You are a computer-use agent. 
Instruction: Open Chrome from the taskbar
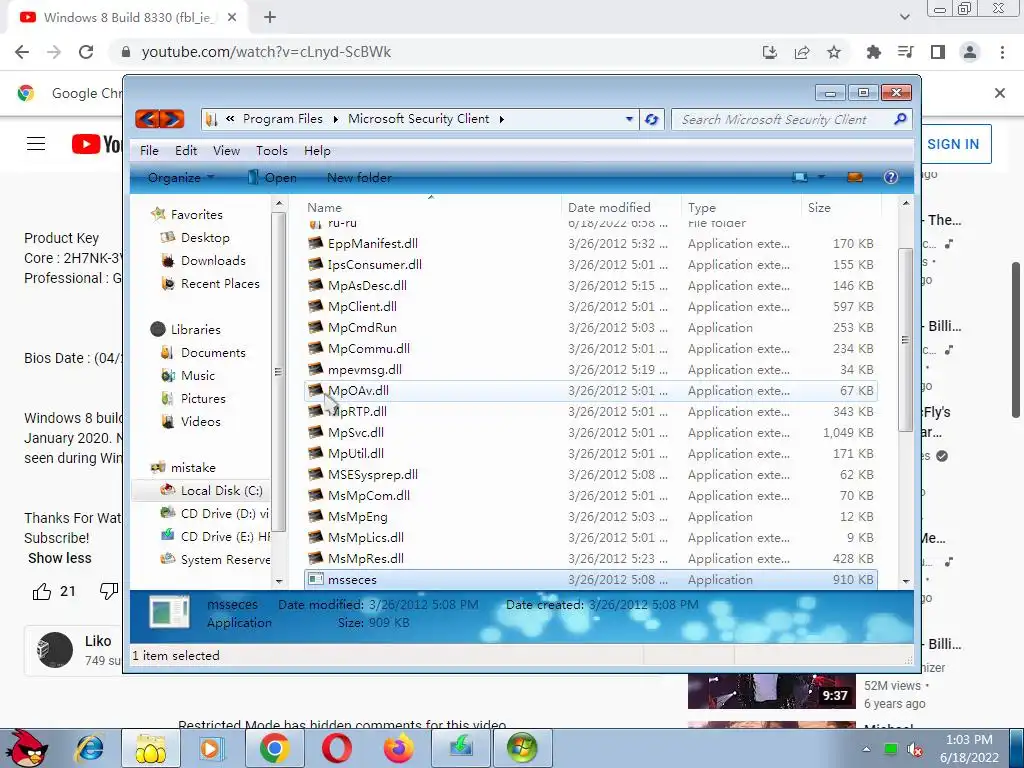(274, 748)
